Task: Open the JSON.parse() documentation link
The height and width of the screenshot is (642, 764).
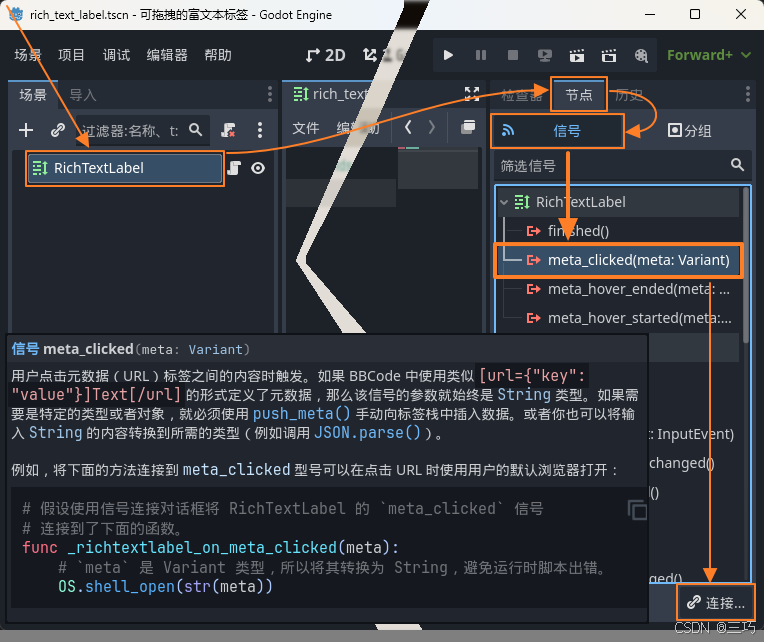Action: point(367,433)
